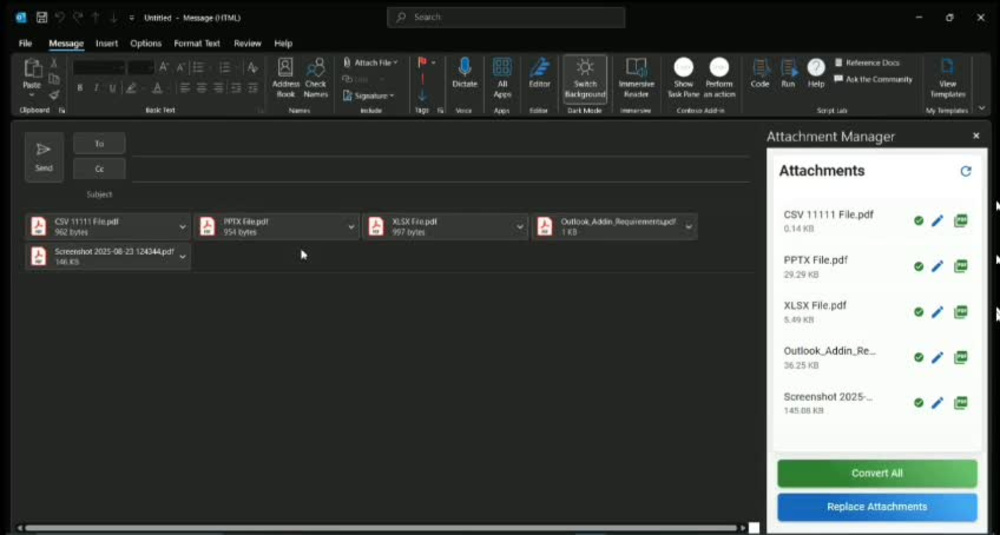
Task: Set high importance exclamation icon
Action: click(422, 79)
